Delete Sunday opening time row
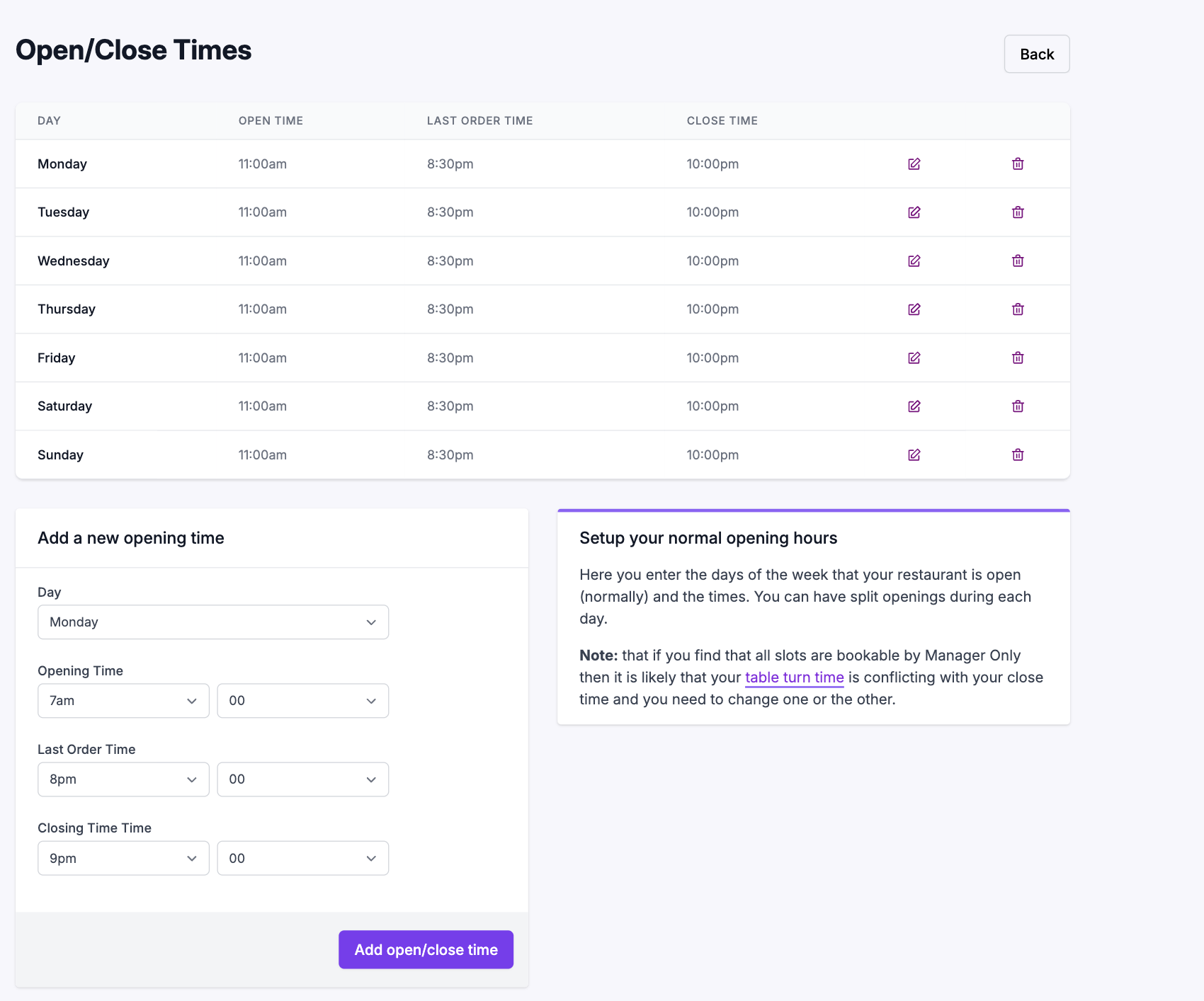 [1018, 455]
